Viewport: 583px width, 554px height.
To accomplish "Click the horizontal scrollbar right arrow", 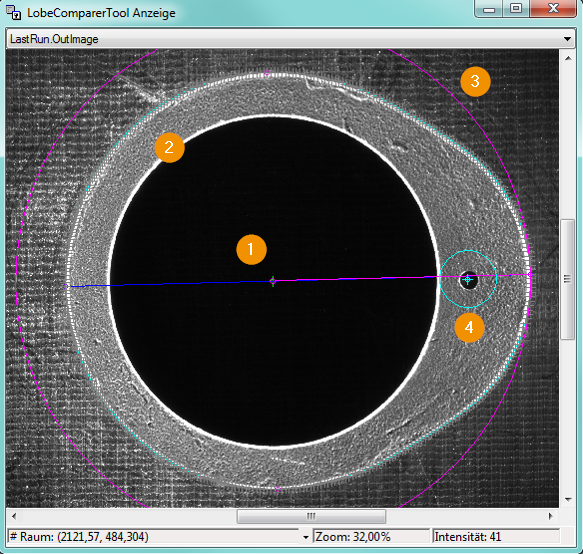I will [x=551, y=516].
